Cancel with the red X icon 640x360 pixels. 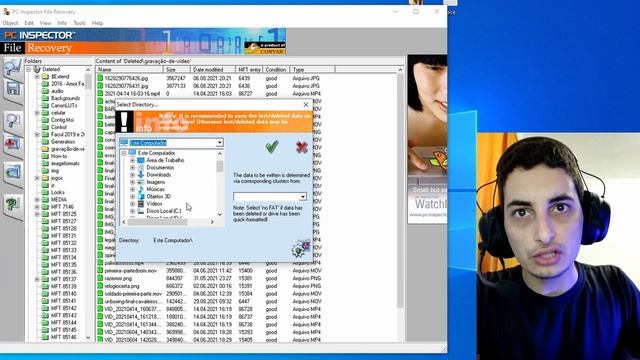(302, 147)
